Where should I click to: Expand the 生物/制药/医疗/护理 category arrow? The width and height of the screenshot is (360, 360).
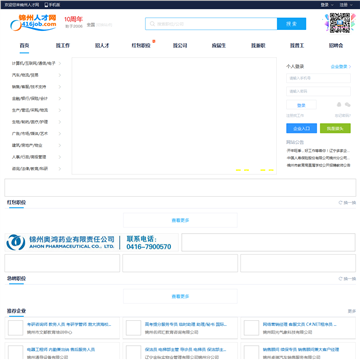60,122
